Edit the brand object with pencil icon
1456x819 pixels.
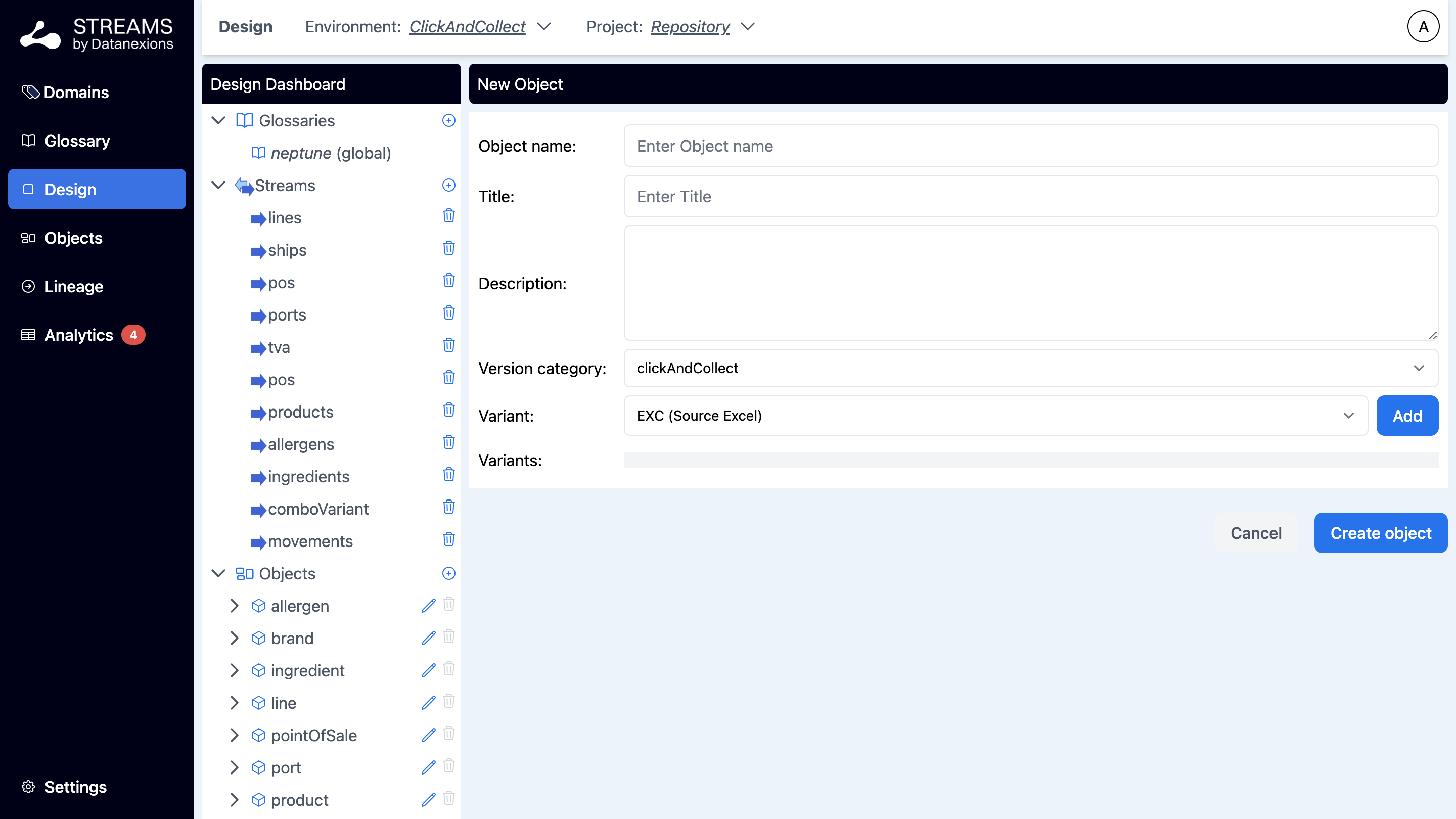428,638
